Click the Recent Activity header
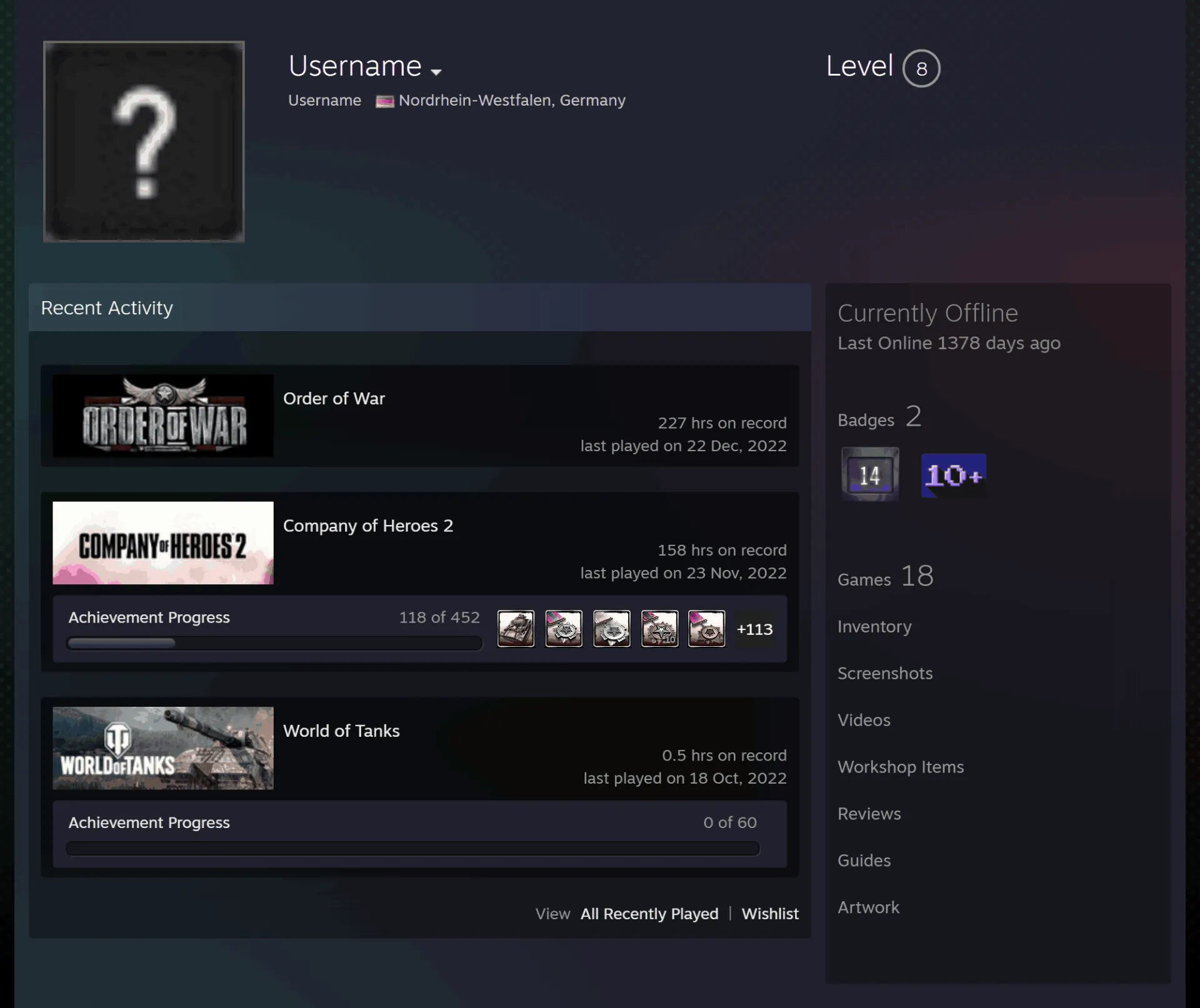1200x1008 pixels. point(419,307)
